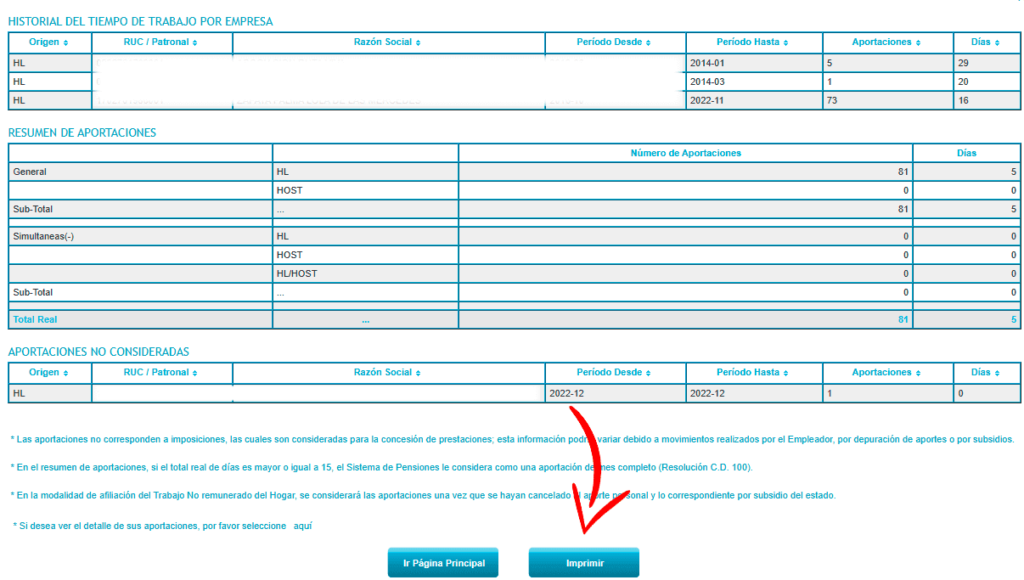Sort Aportaciones No Consideradas by Período Desde

coord(615,373)
